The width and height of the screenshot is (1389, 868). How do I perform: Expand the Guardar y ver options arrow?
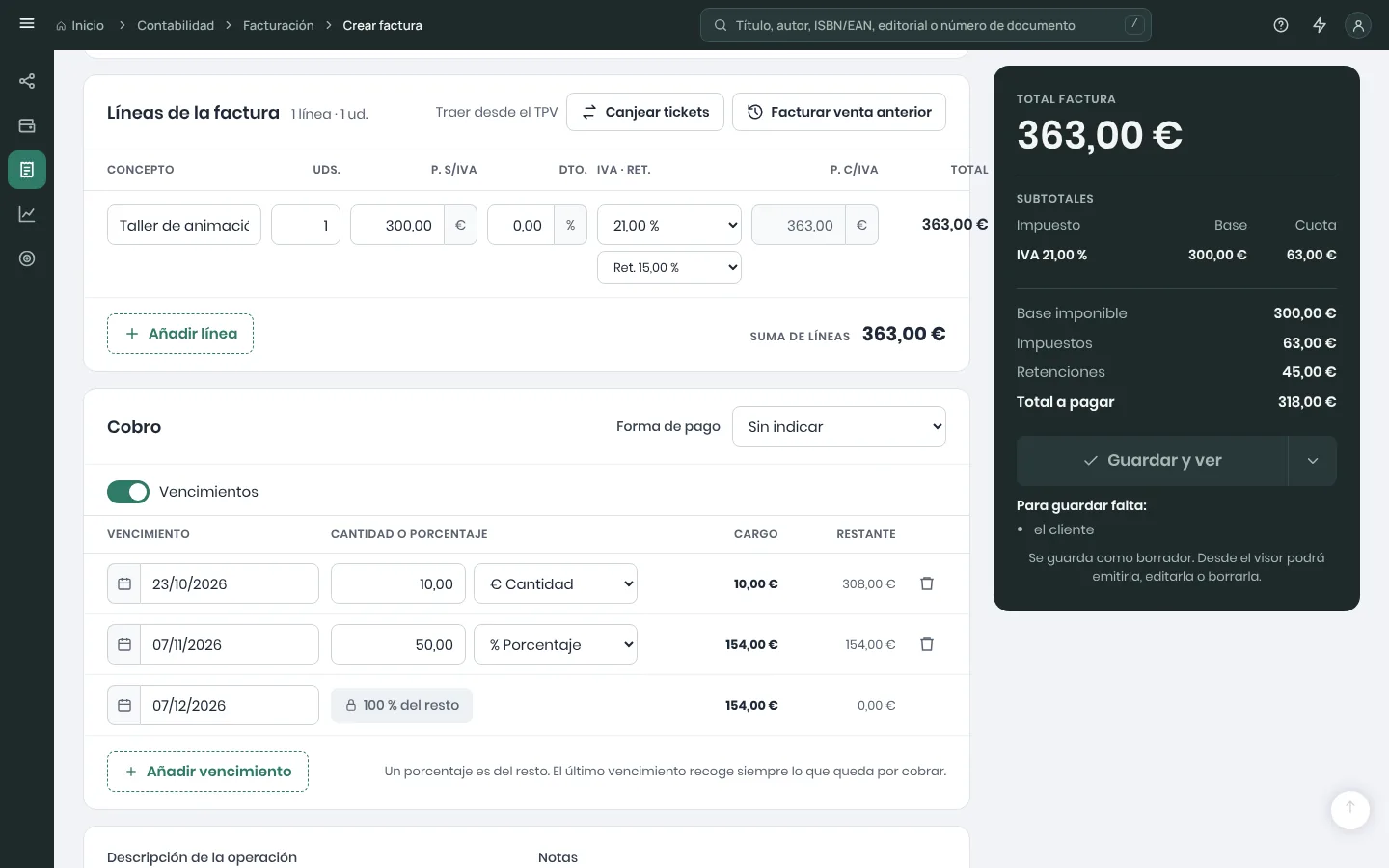click(1313, 460)
